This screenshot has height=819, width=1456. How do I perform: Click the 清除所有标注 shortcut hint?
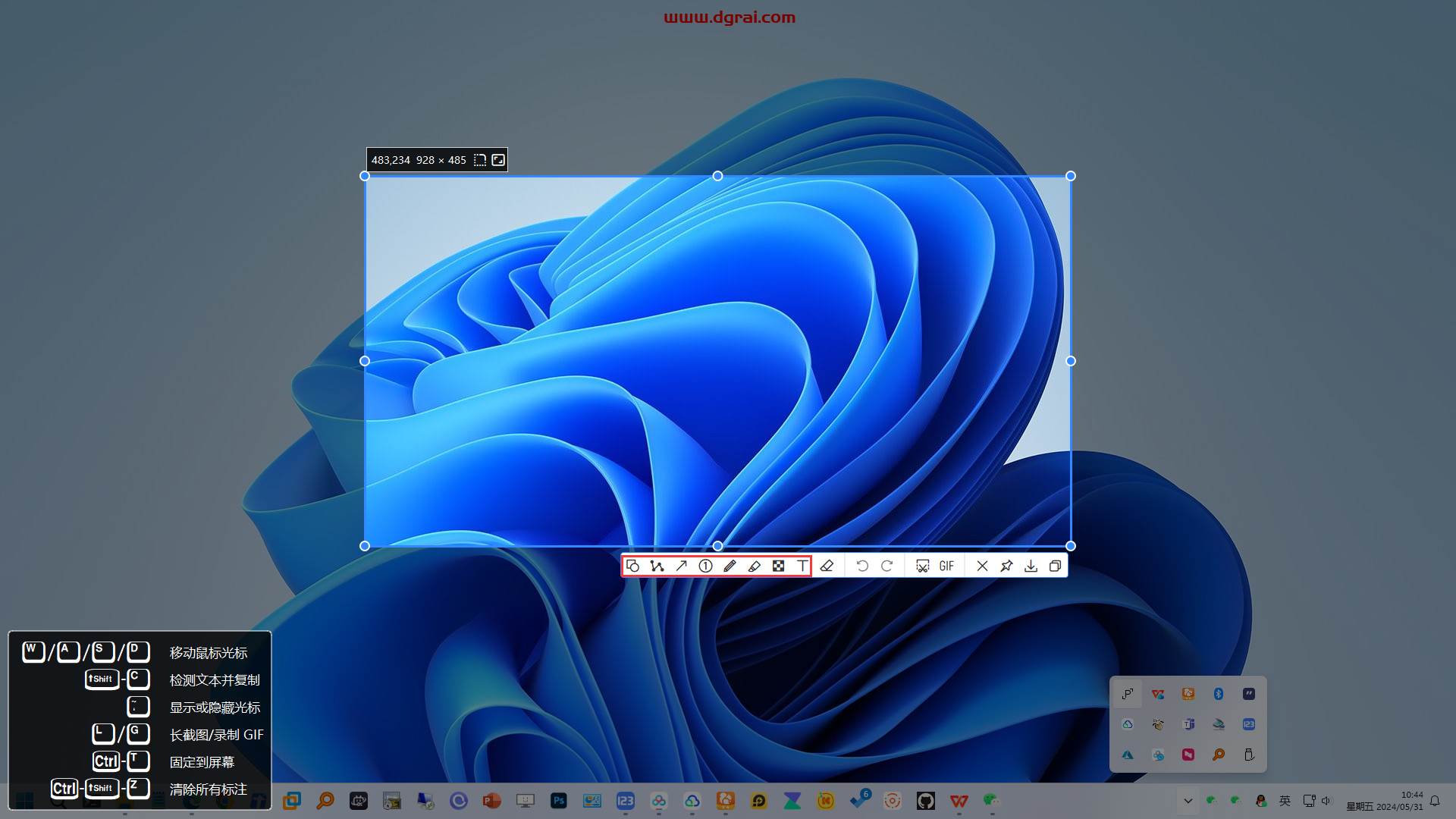[209, 789]
